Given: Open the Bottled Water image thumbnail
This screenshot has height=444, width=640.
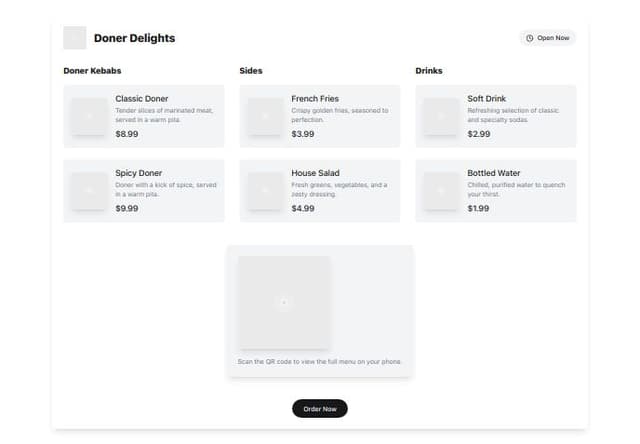Looking at the screenshot, I should coord(441,191).
